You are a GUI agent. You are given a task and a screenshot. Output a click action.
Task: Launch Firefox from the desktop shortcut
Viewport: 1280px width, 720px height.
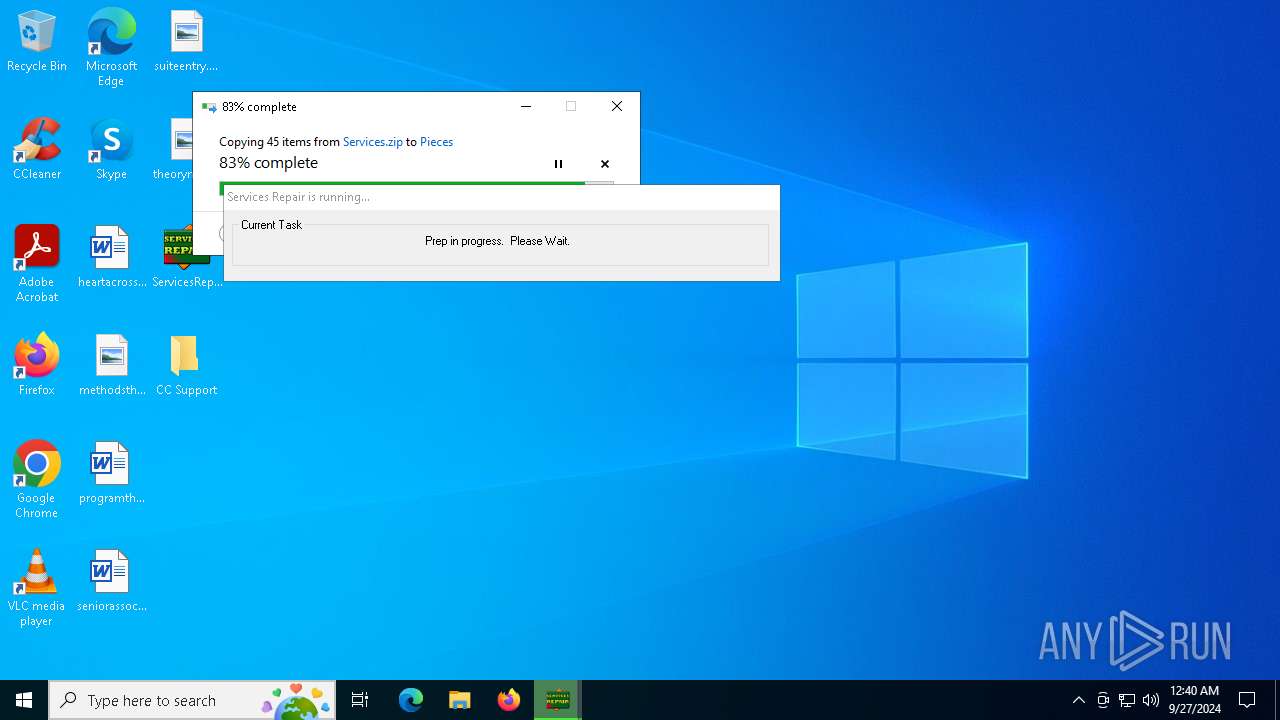tap(37, 366)
